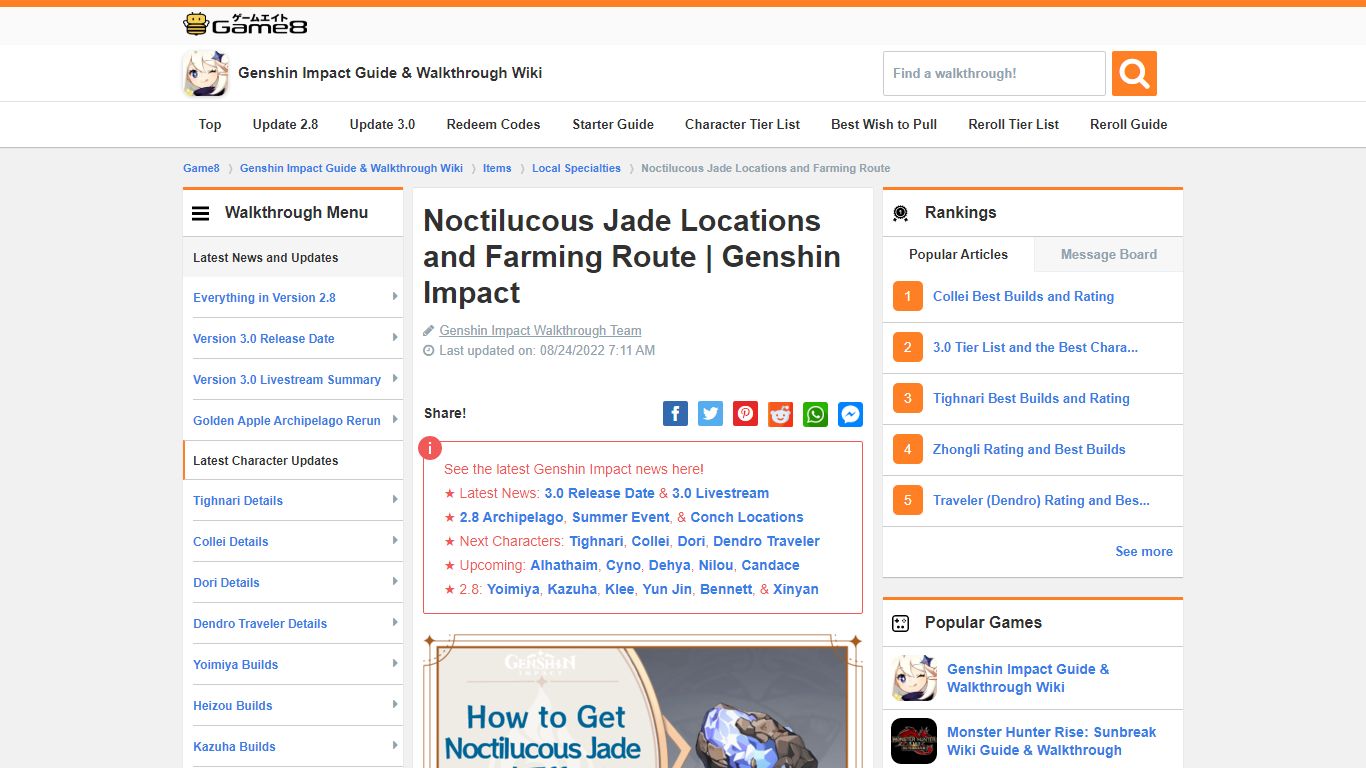Click the Noctilucous Jade banner image
This screenshot has height=768, width=1366.
click(x=643, y=702)
